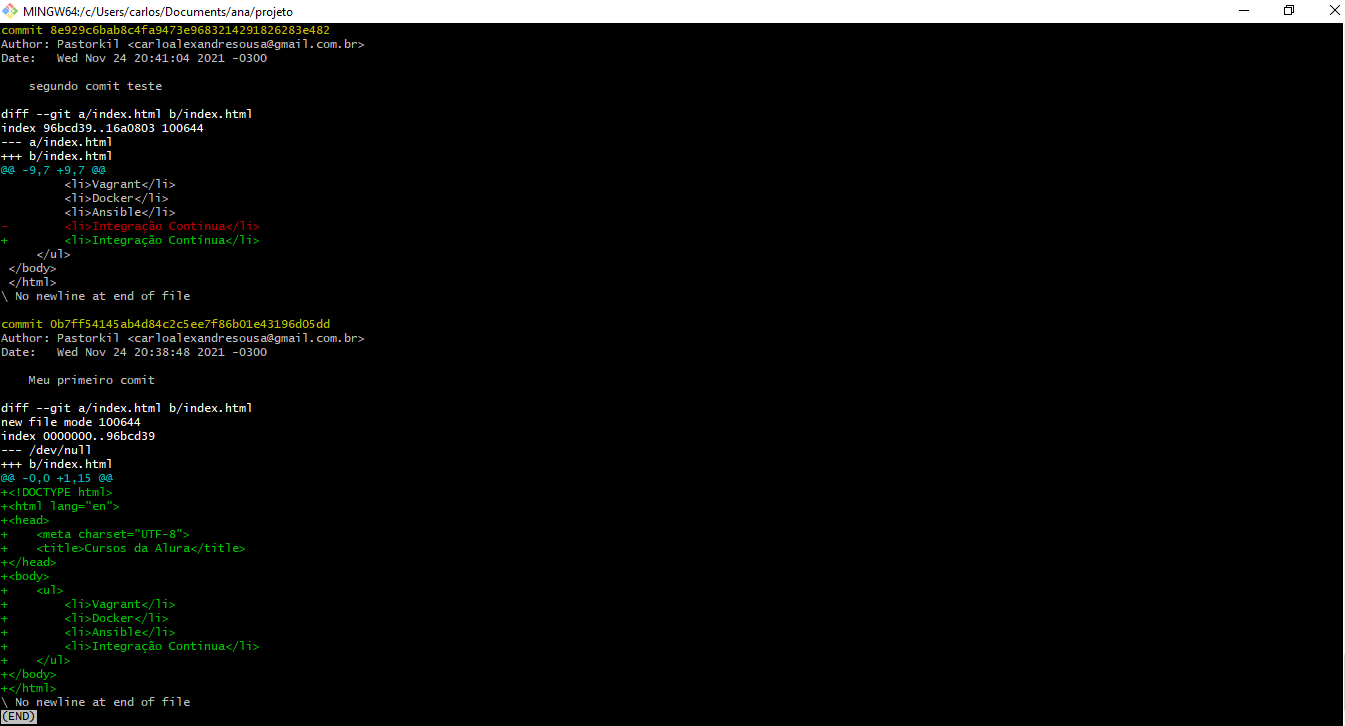This screenshot has width=1345, height=726.
Task: Click the 'index 96bcd39..16a0803 100644' line
Action: (x=103, y=128)
